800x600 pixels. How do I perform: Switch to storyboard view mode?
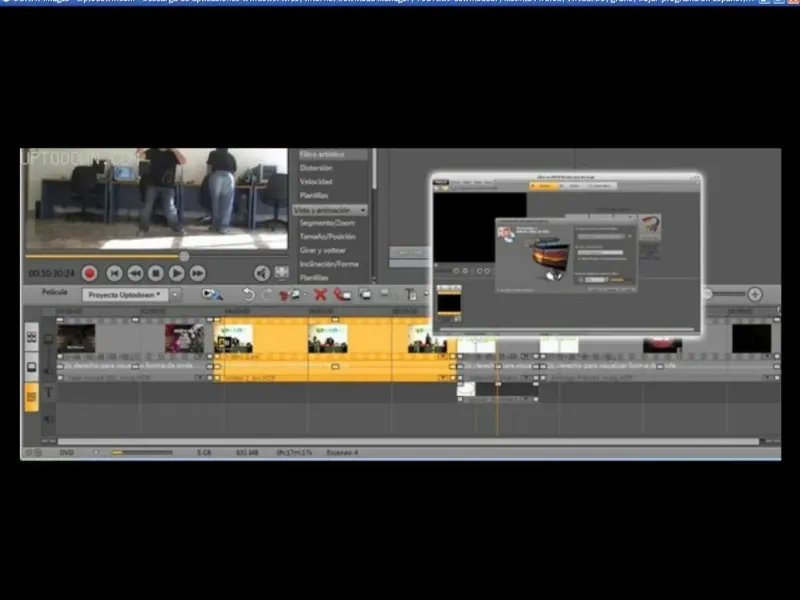(32, 337)
